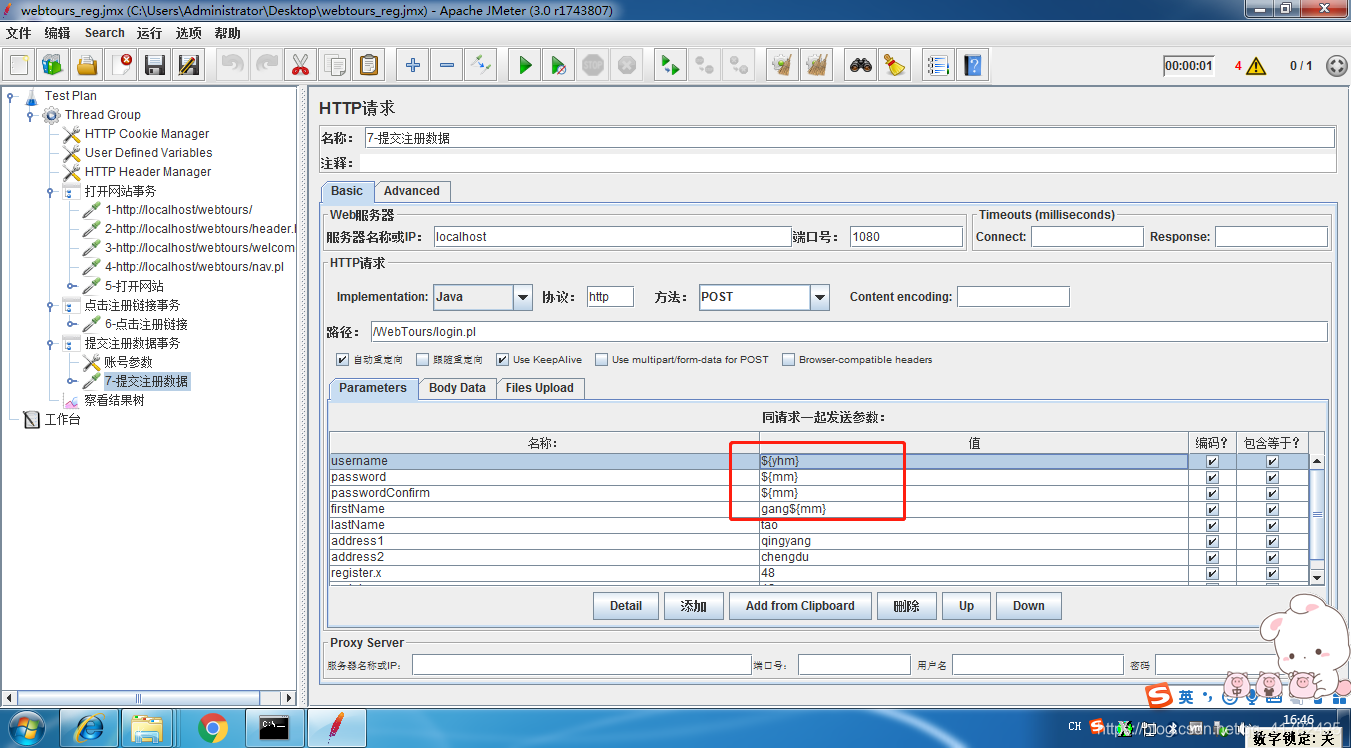
Task: Click the 删除 button
Action: pyautogui.click(x=906, y=606)
